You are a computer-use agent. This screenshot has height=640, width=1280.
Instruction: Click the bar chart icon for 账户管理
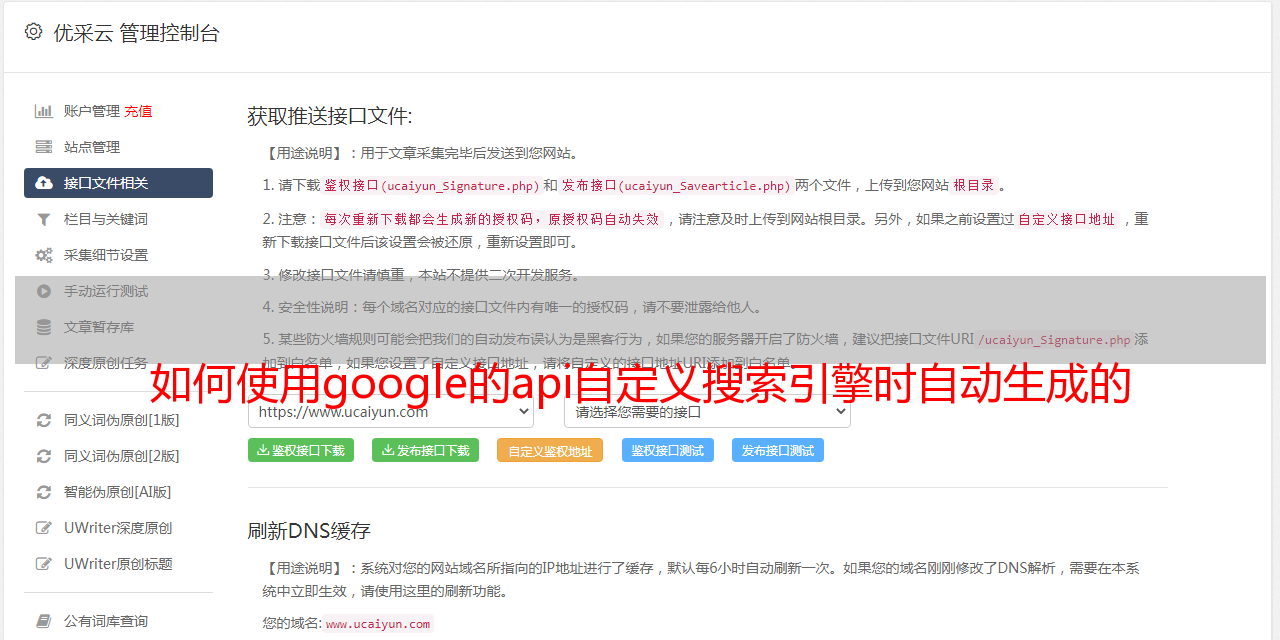click(x=44, y=111)
